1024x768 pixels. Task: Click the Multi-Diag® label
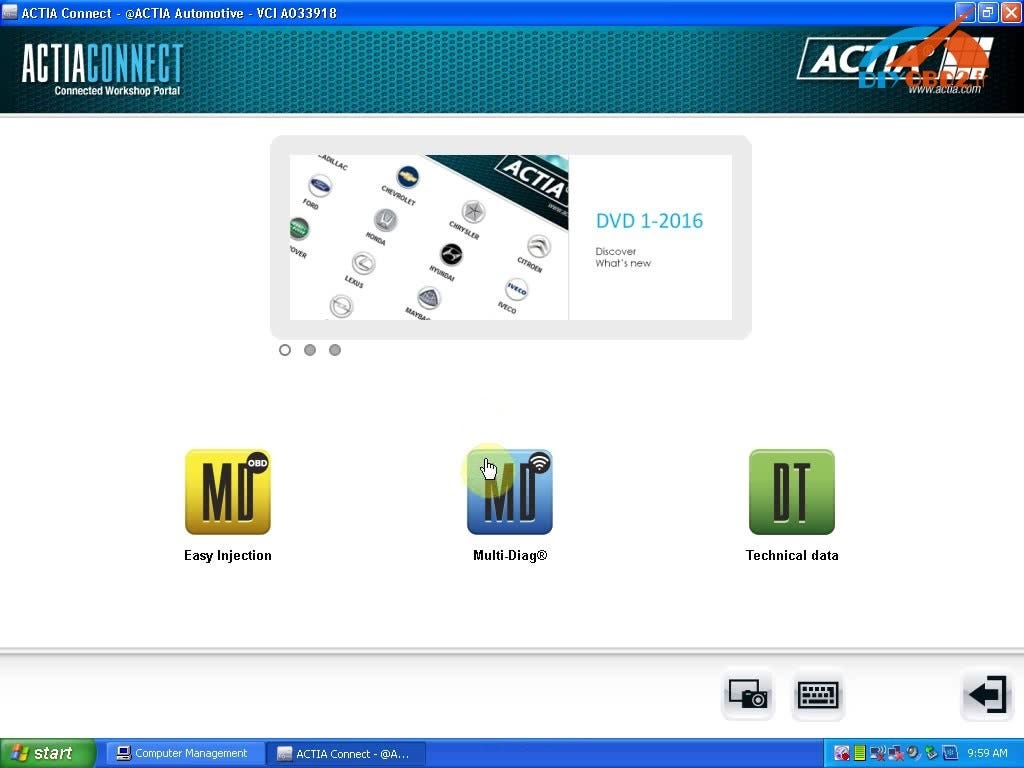tap(510, 556)
